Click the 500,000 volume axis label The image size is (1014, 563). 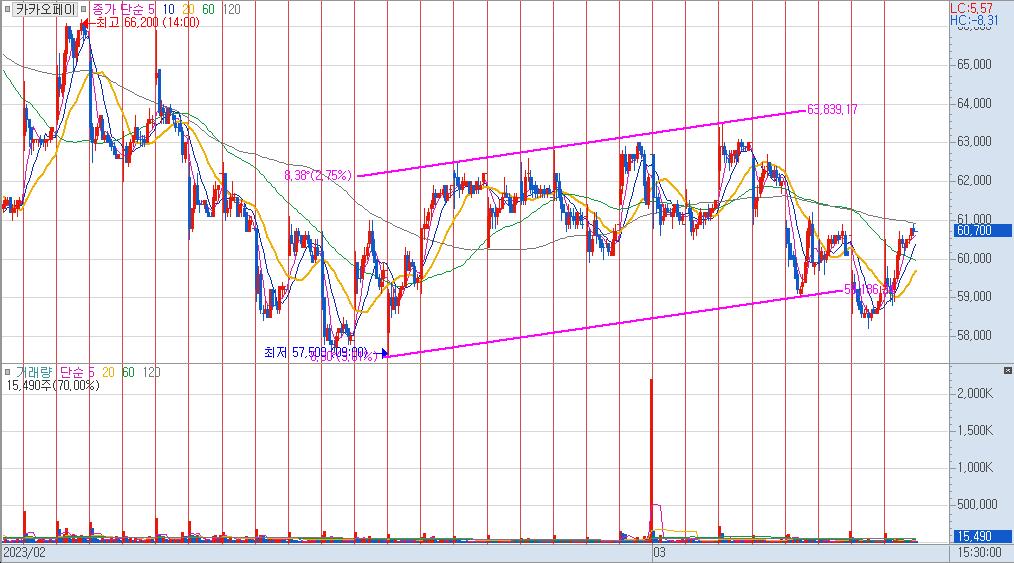click(x=977, y=504)
